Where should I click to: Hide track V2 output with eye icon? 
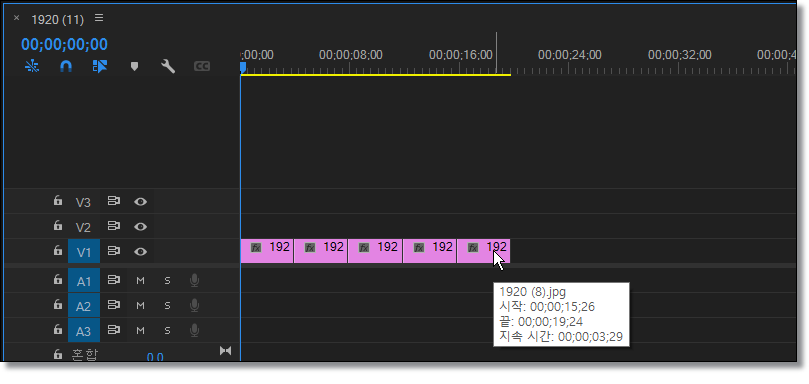(x=140, y=227)
